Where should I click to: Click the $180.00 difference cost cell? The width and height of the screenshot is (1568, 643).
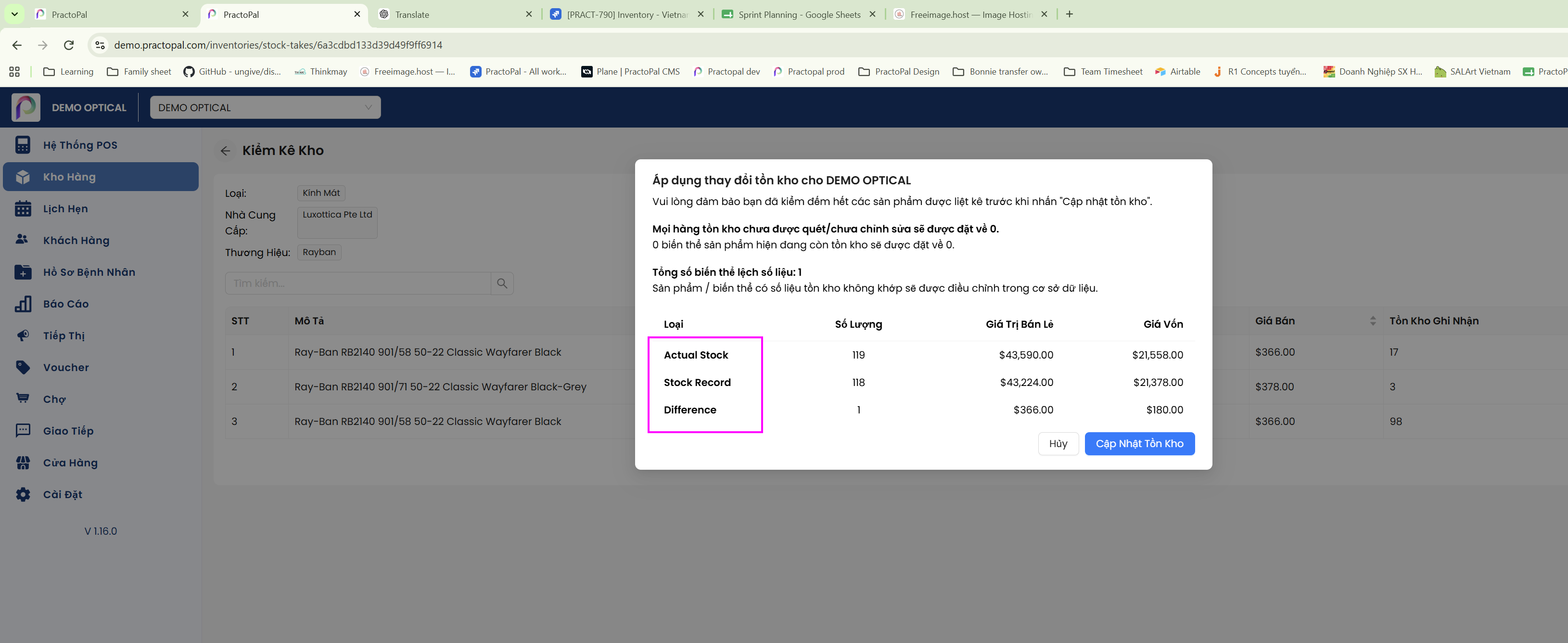1164,410
